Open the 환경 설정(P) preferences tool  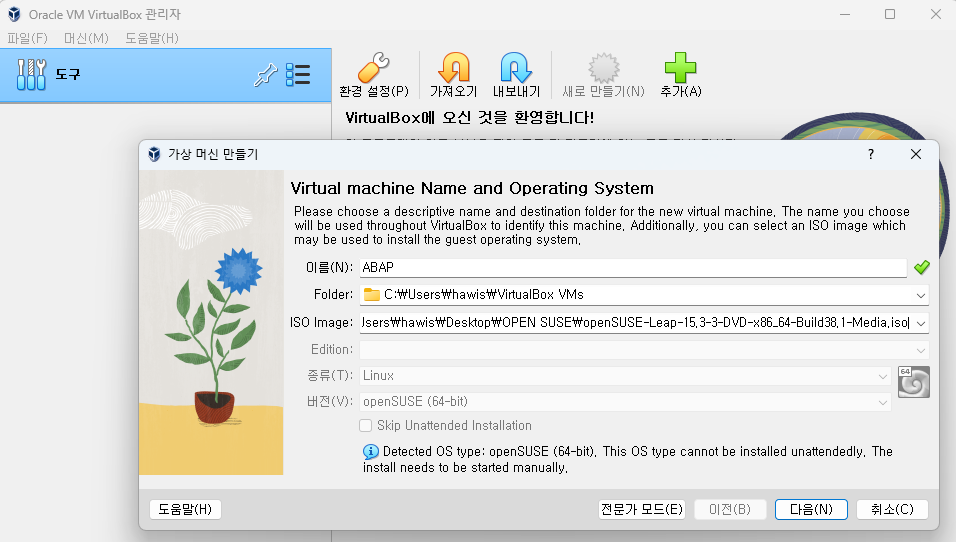[374, 75]
